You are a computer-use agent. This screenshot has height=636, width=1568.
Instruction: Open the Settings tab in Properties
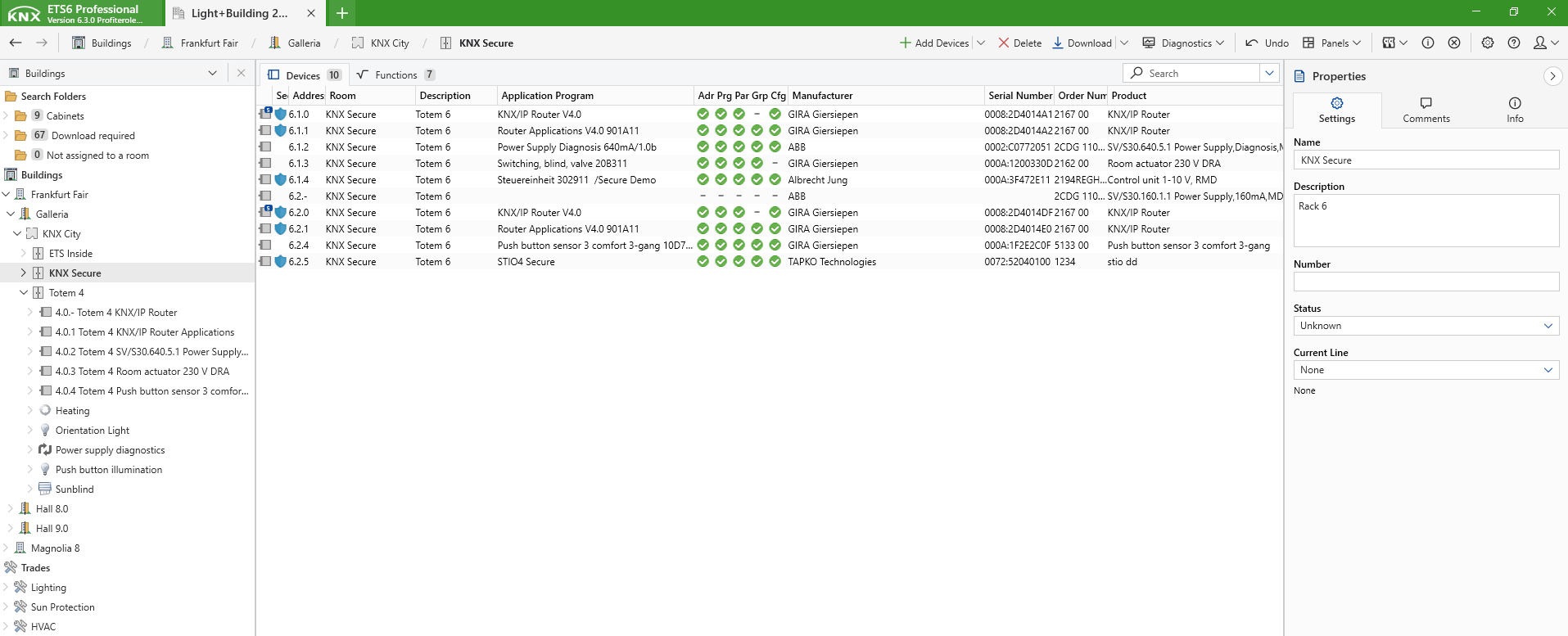tap(1337, 110)
